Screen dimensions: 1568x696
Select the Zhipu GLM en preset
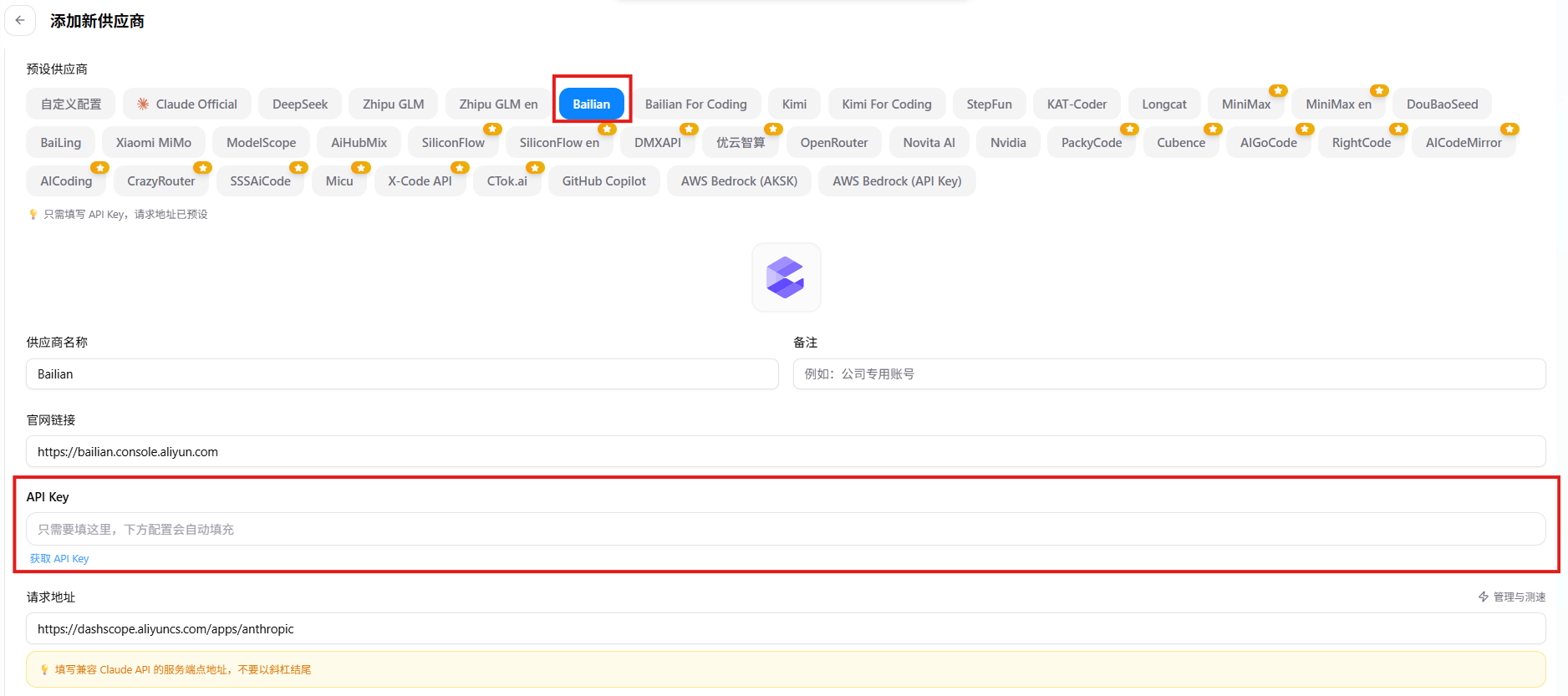499,104
